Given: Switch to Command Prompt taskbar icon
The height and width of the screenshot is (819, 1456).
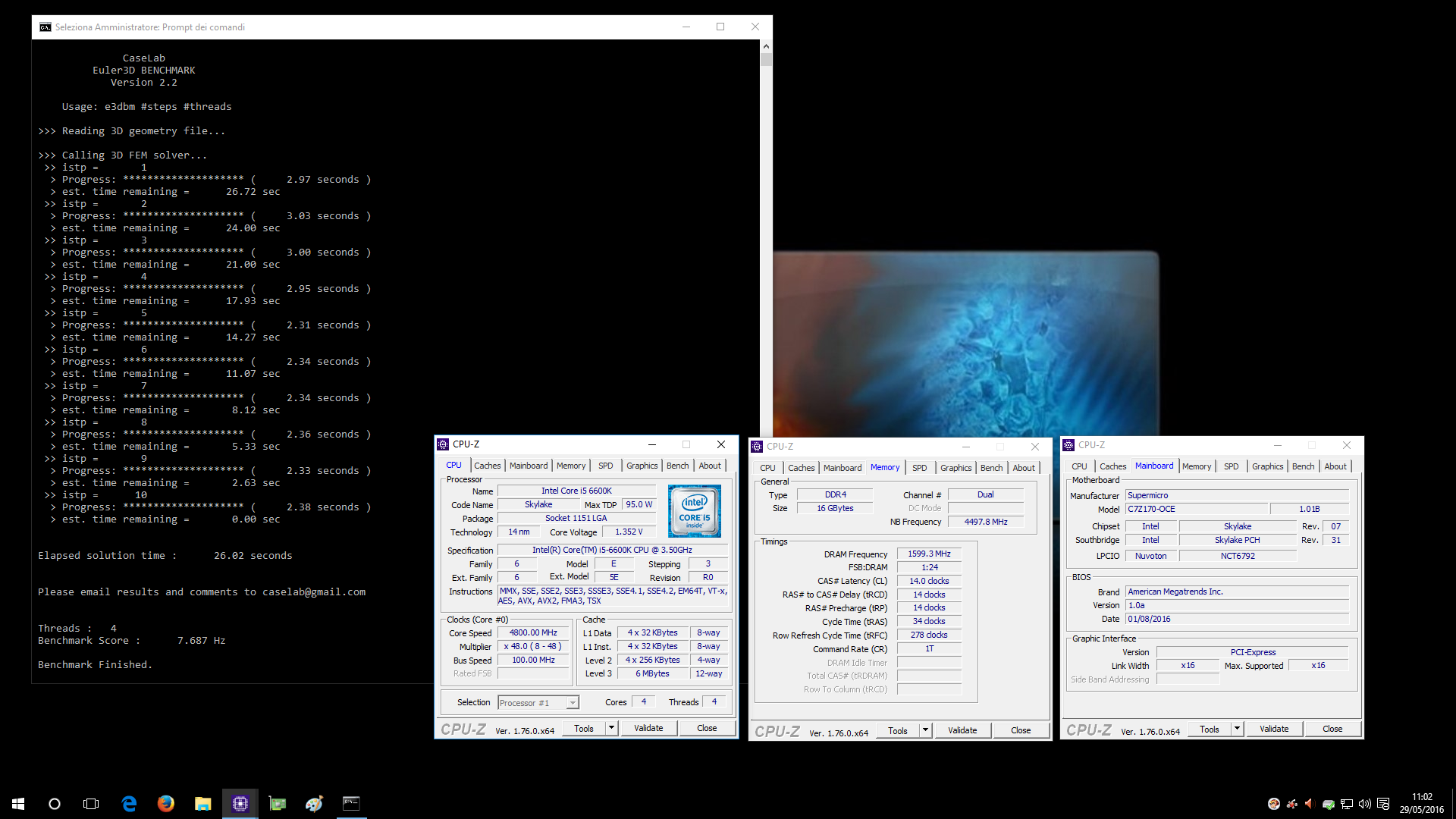Looking at the screenshot, I should pyautogui.click(x=351, y=804).
